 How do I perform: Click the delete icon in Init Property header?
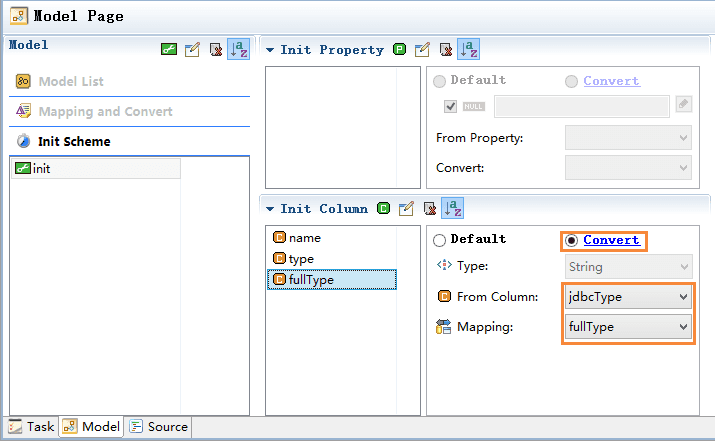click(x=446, y=49)
